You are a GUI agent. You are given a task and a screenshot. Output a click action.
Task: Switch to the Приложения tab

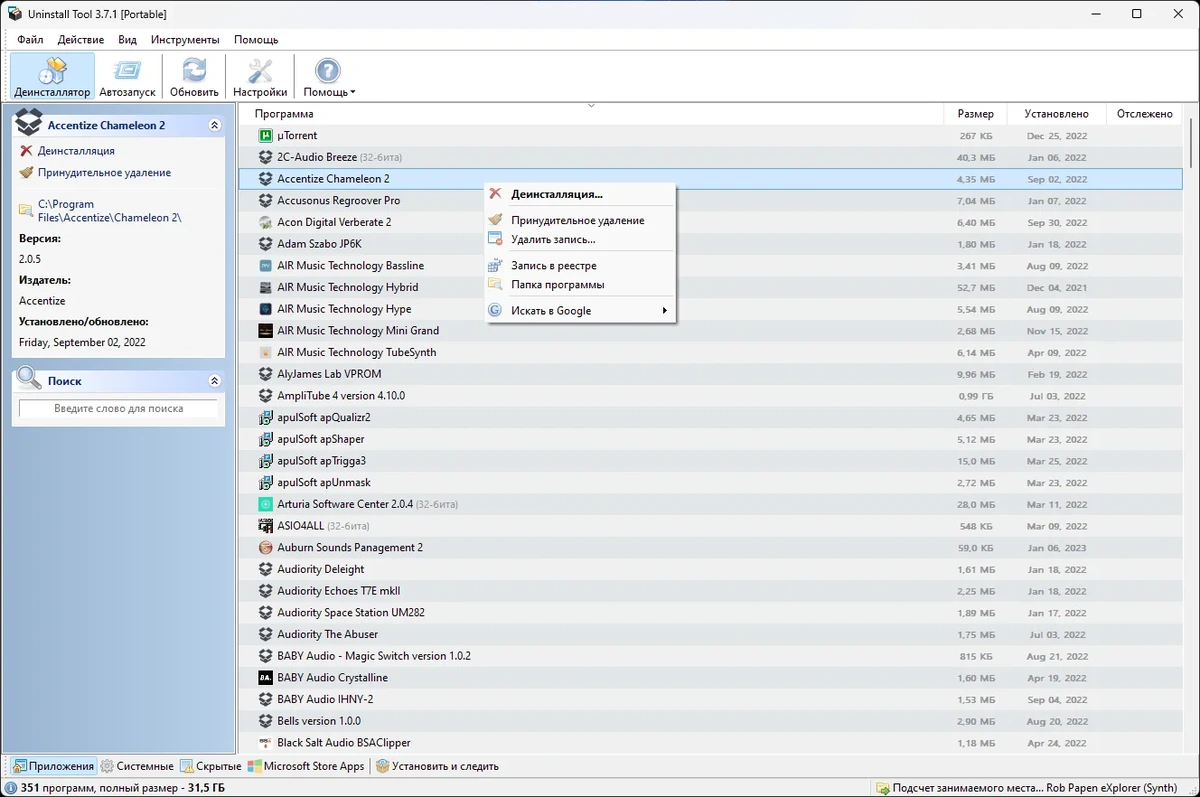coord(54,767)
